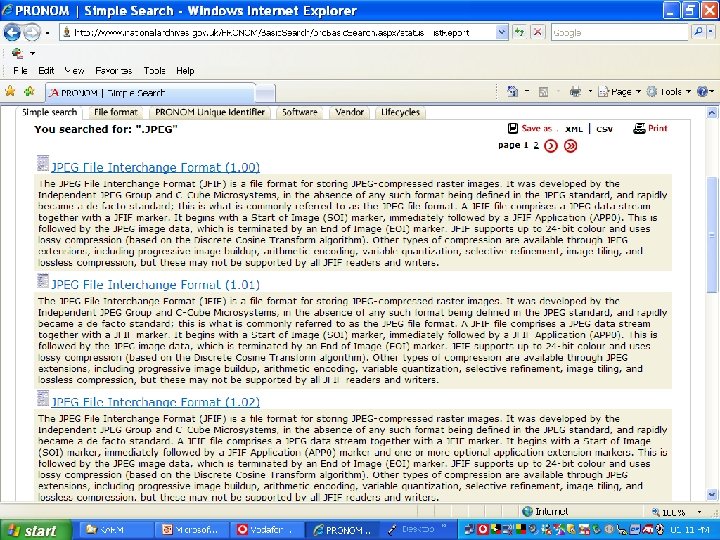Click the Google search box
Viewport: 720px width, 540px height.
pyautogui.click(x=620, y=33)
